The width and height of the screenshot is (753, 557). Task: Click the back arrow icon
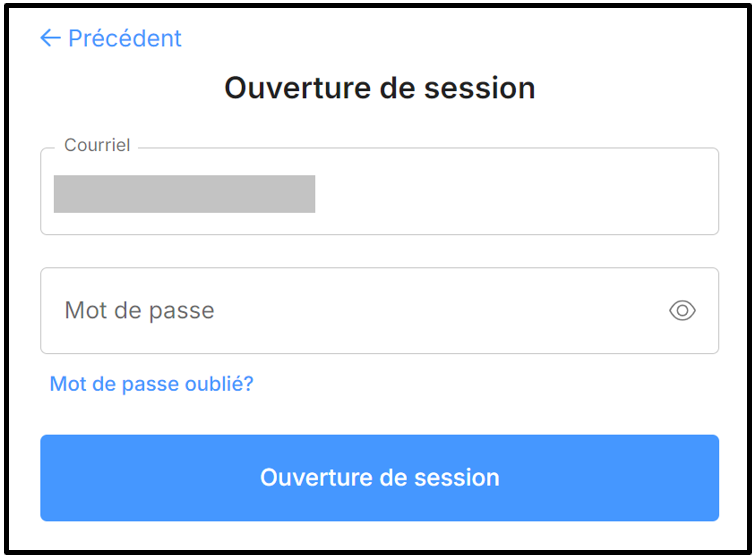50,39
